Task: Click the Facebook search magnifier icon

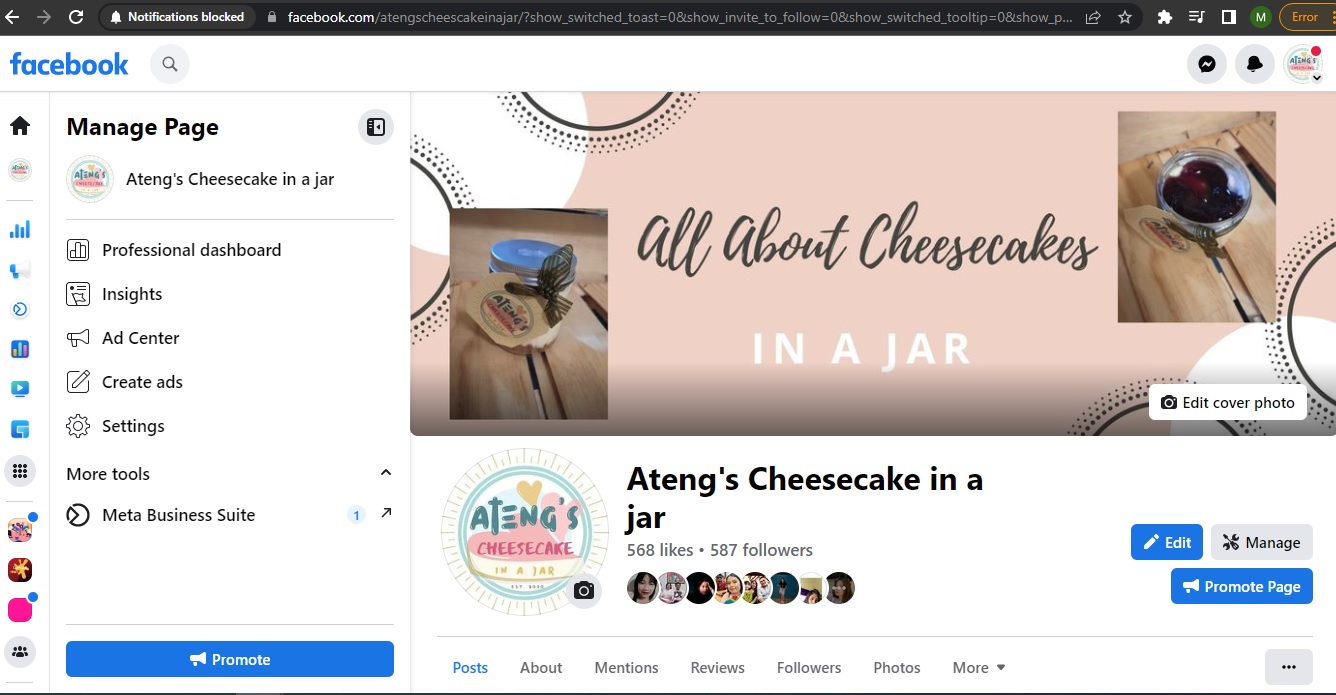Action: tap(170, 64)
